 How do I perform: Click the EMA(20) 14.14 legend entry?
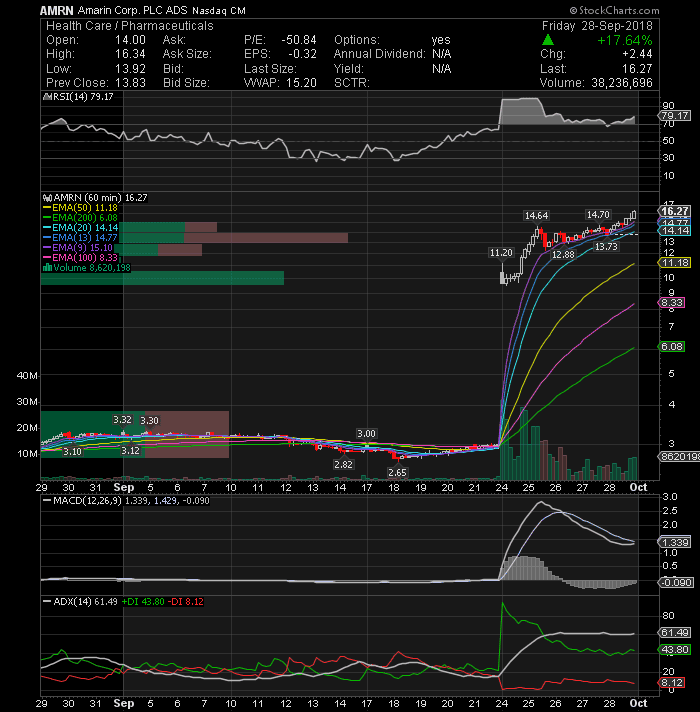[85, 227]
